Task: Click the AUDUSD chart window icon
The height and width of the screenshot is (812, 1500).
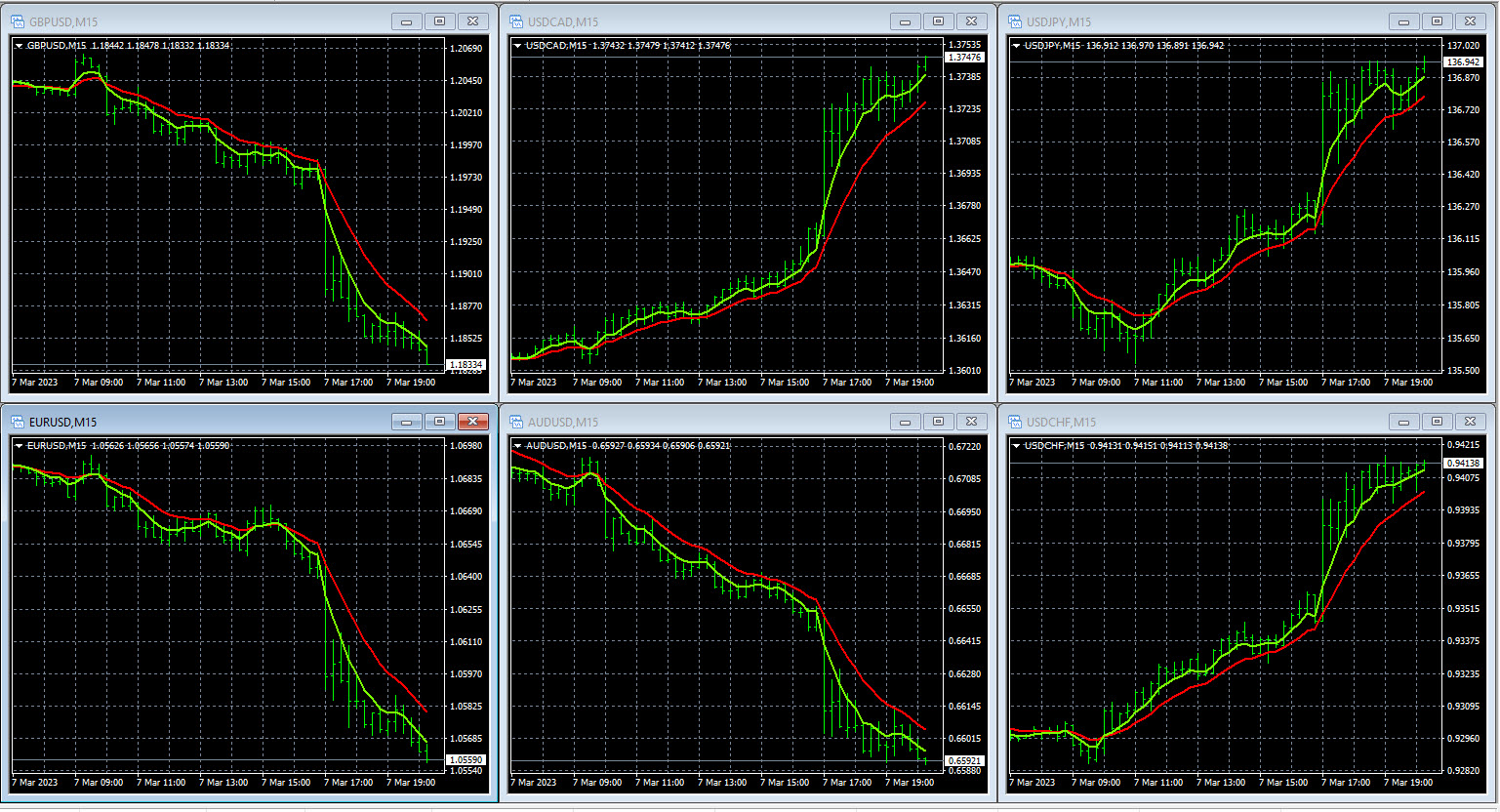Action: (x=516, y=422)
